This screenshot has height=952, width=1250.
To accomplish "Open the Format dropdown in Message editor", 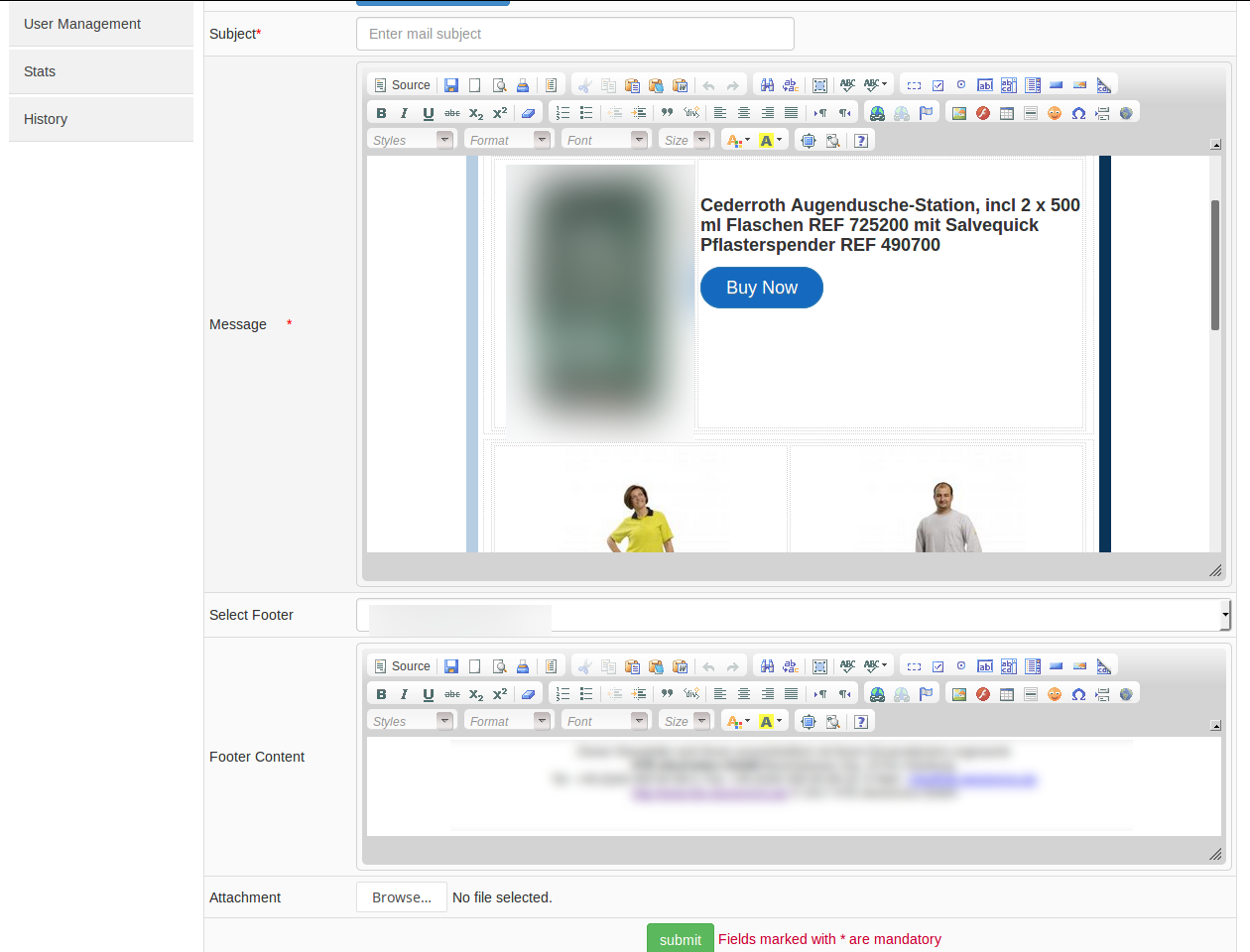I will [x=508, y=140].
